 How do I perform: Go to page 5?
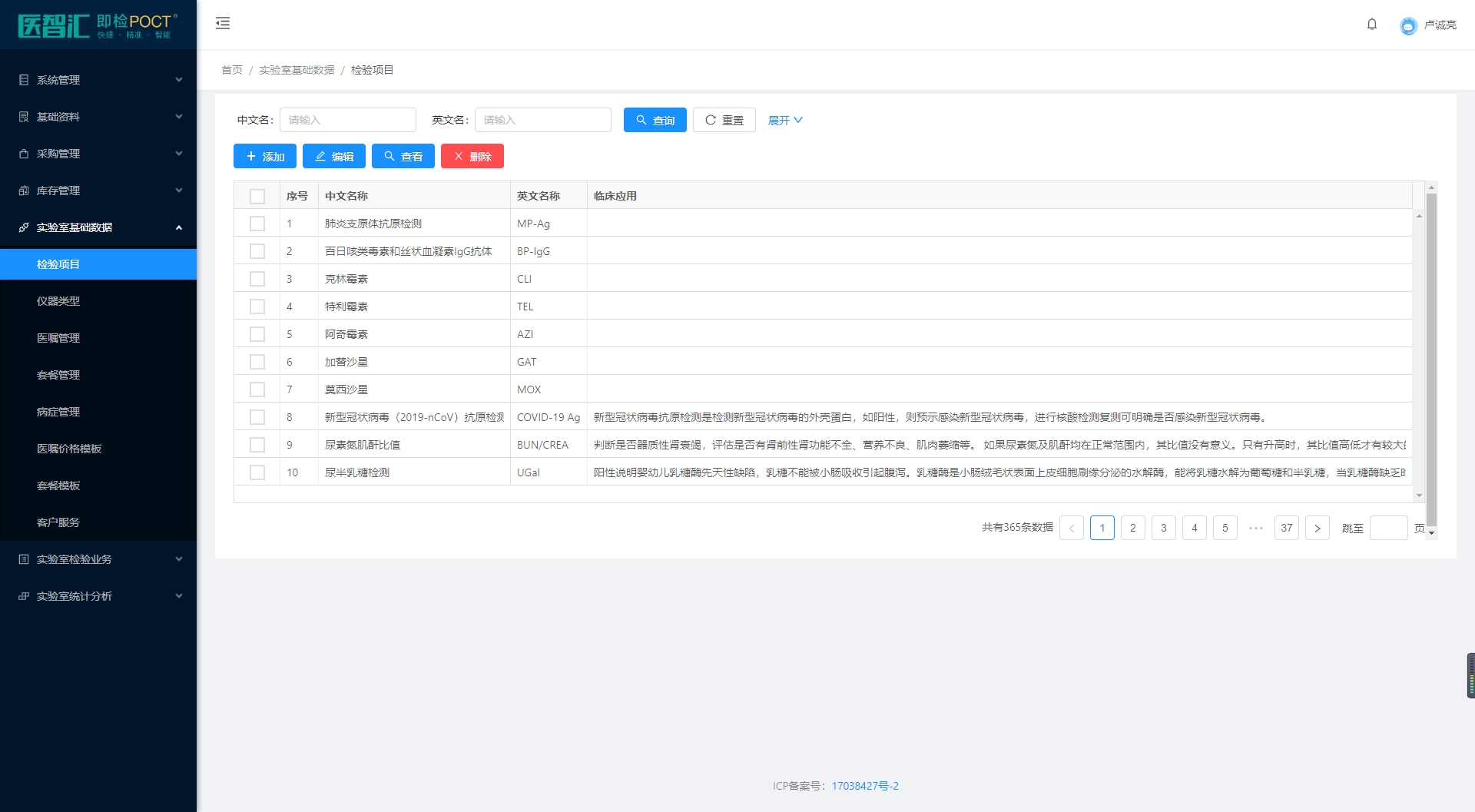1225,528
